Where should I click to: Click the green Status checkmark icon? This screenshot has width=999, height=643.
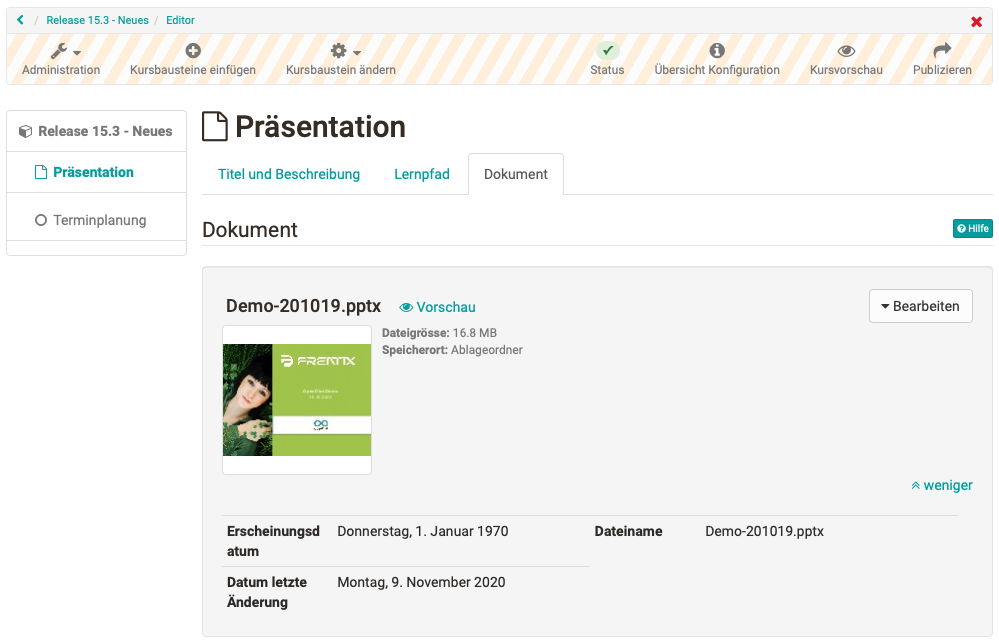(x=607, y=51)
